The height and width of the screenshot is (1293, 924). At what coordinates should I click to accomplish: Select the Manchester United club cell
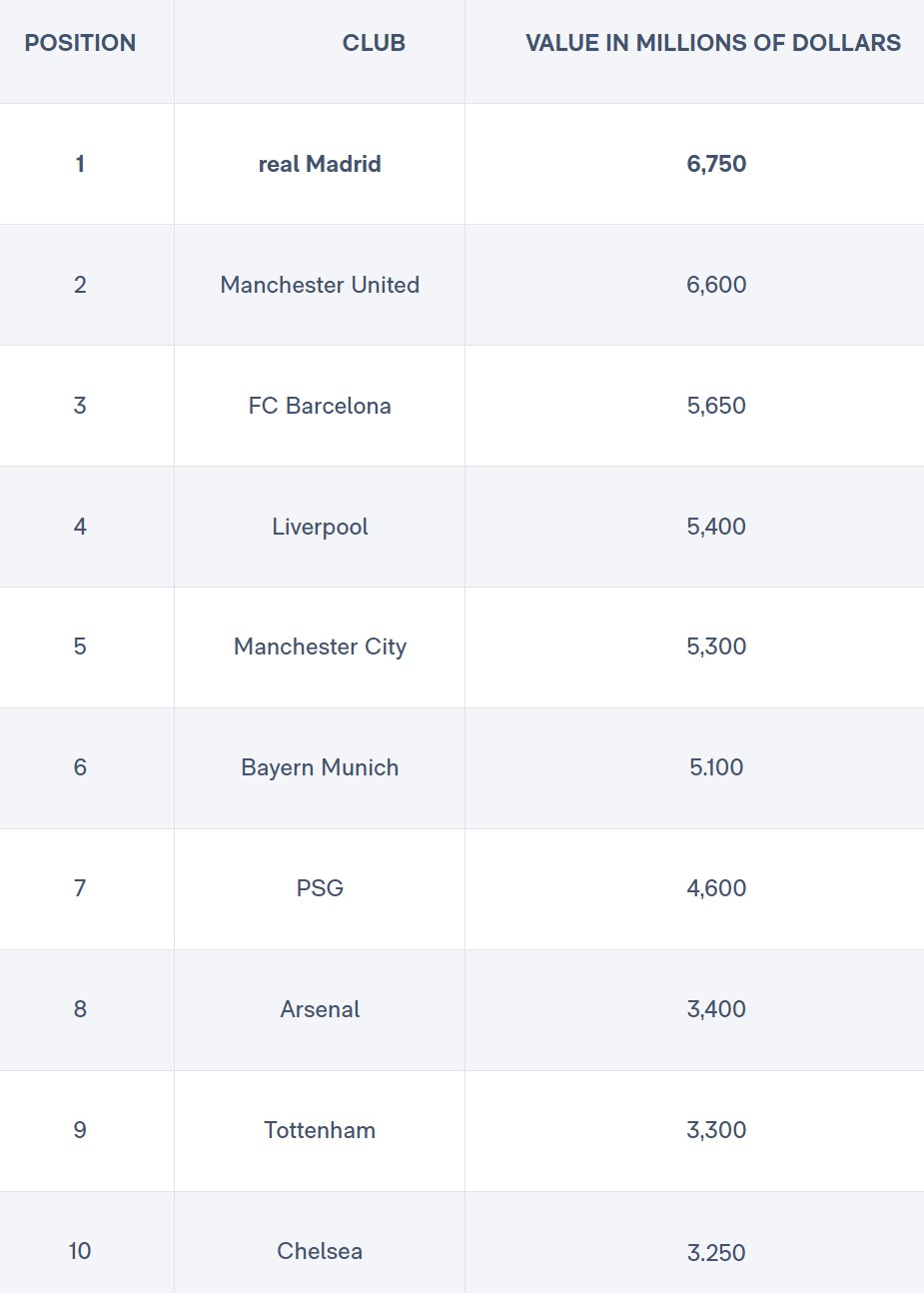[320, 285]
